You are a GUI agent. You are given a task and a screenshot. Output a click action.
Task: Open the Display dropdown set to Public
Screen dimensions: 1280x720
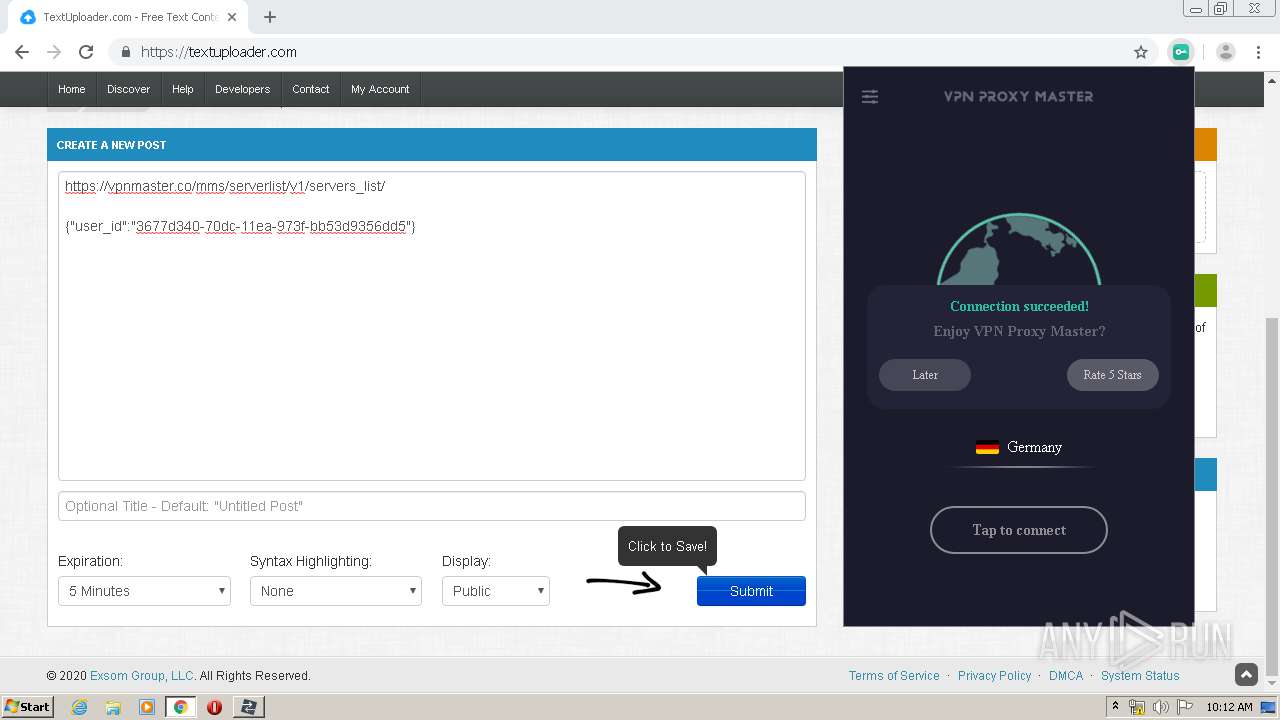coord(496,591)
